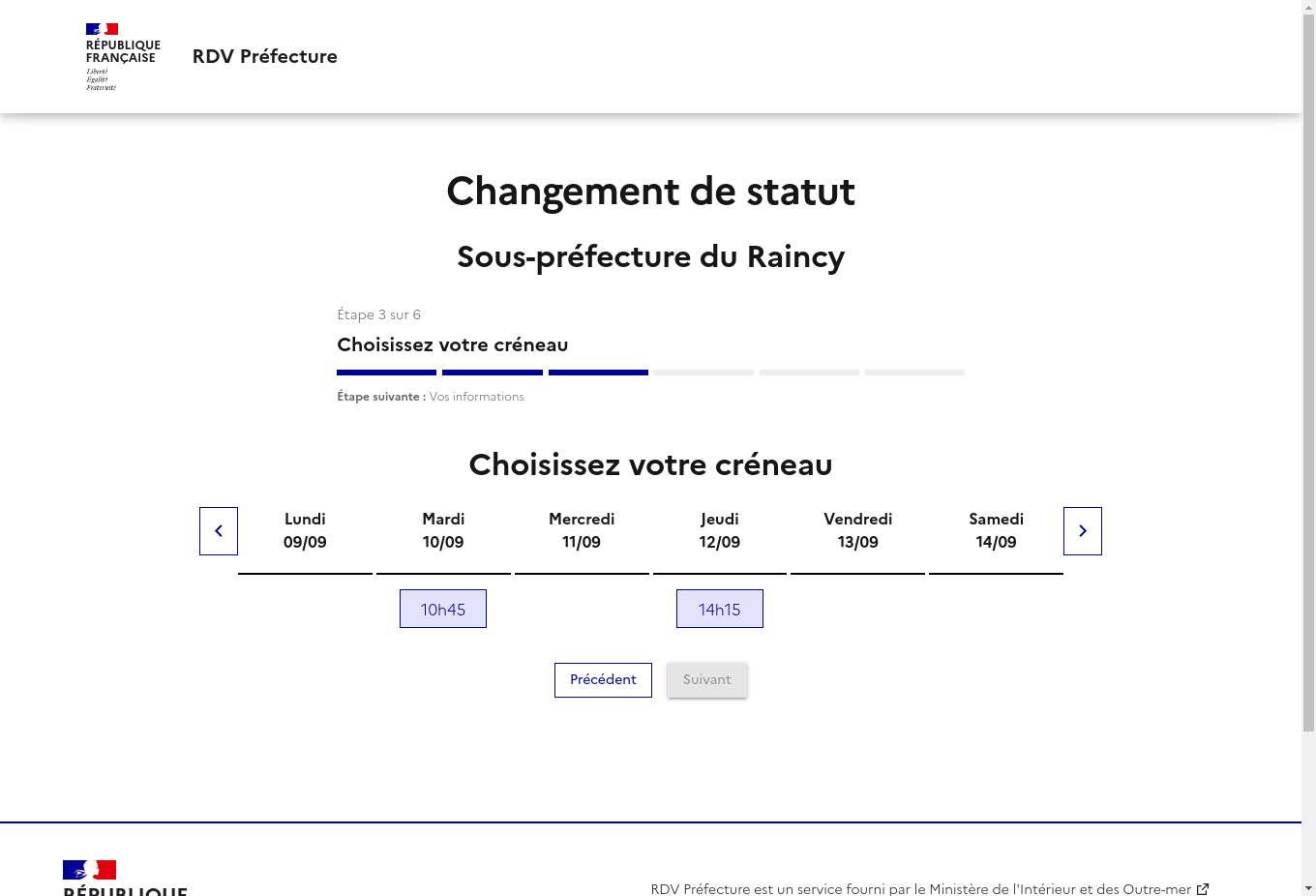Click the Vendredi 13/09 column header

tap(858, 531)
